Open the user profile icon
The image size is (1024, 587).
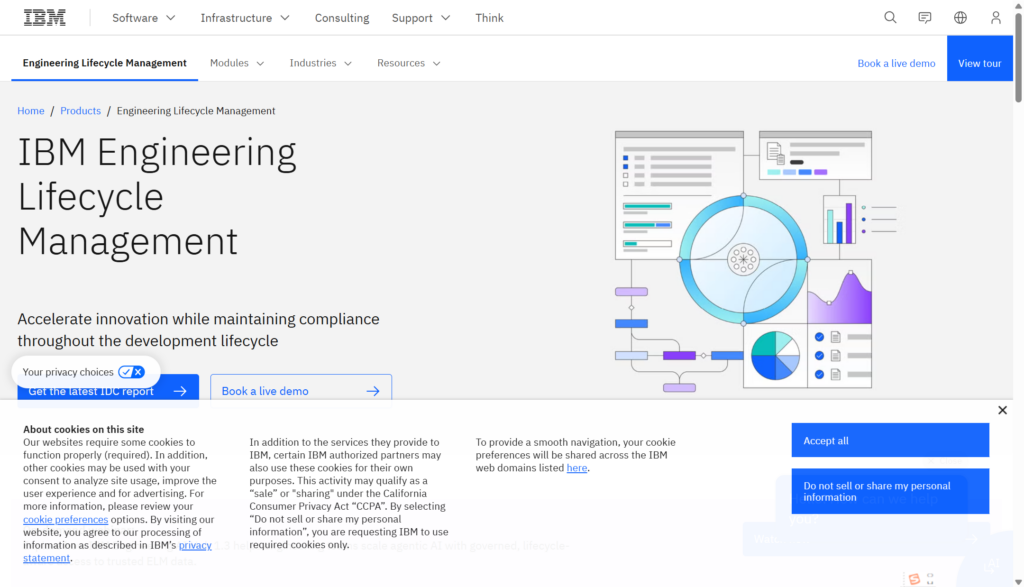(x=995, y=18)
